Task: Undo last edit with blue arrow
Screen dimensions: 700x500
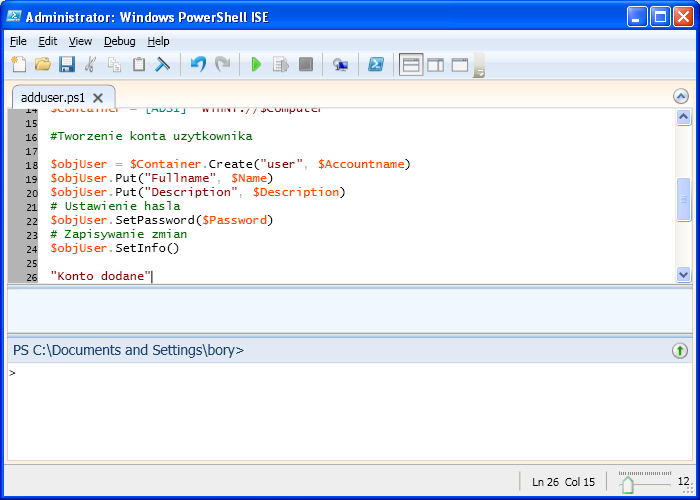Action: coord(198,64)
